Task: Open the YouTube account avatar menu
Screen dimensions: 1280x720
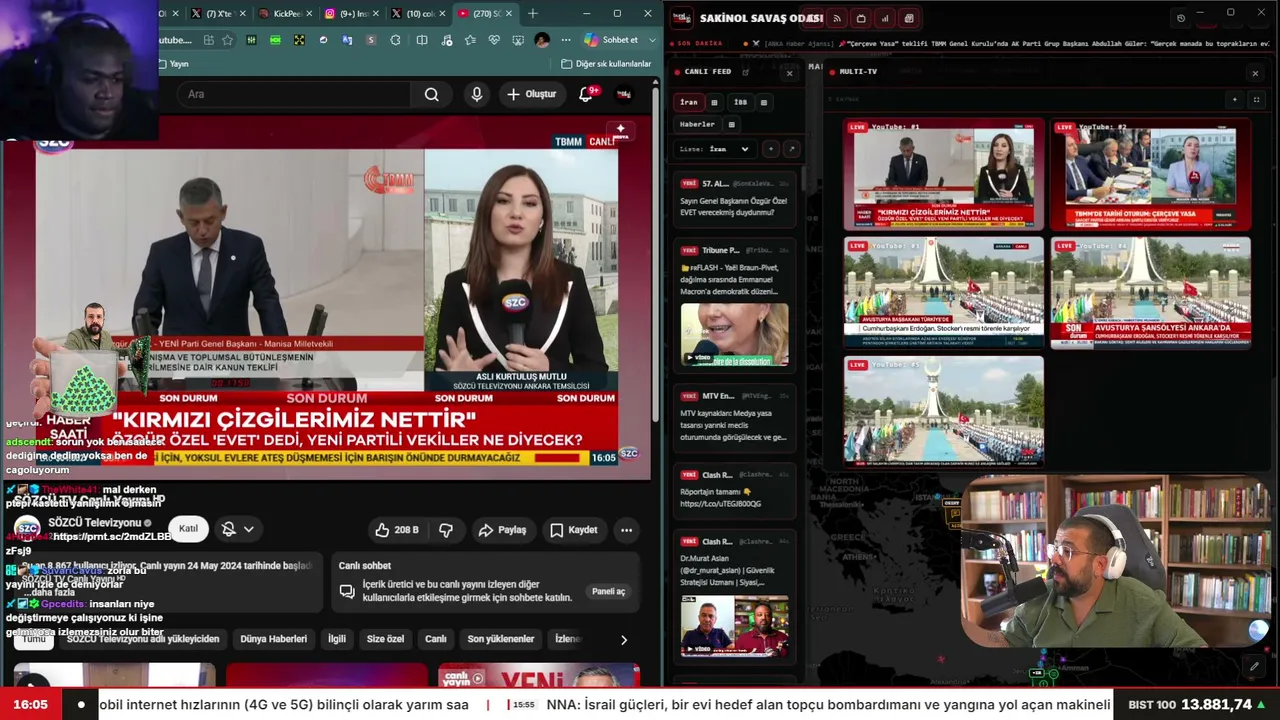Action: pos(624,94)
